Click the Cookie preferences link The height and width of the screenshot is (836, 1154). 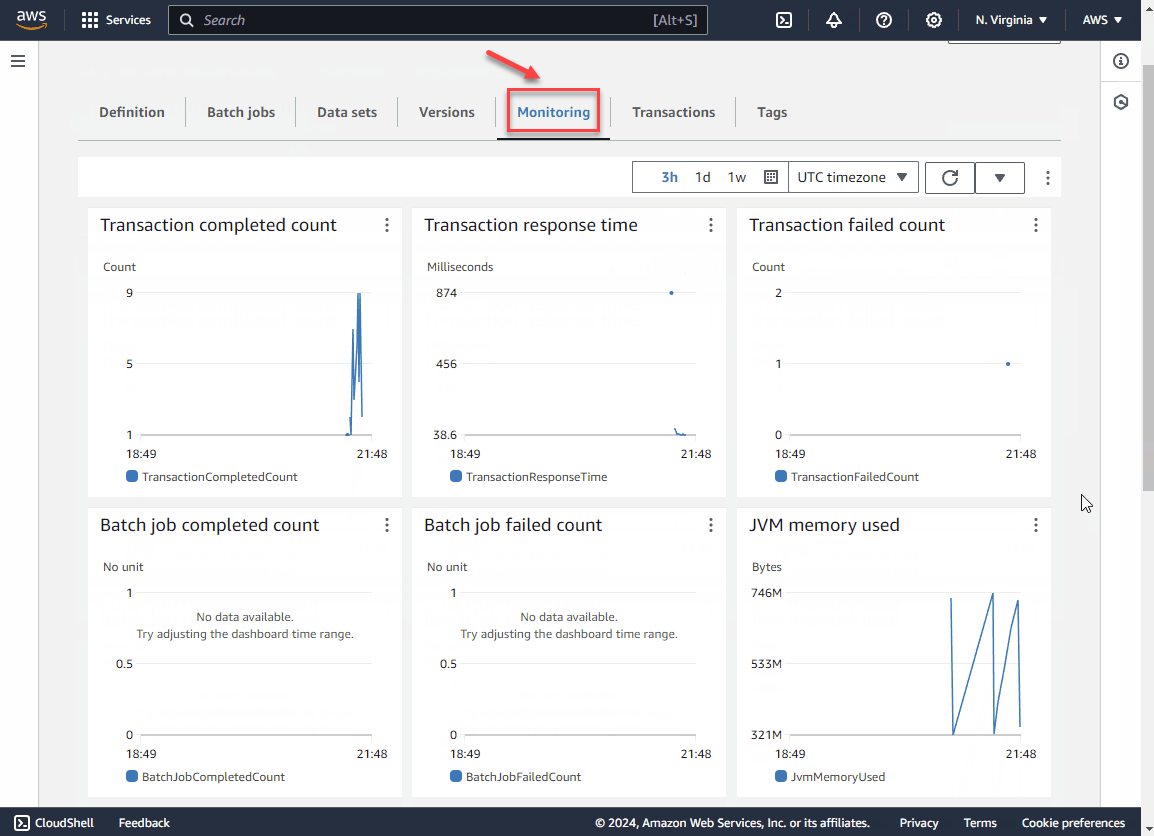(1073, 823)
